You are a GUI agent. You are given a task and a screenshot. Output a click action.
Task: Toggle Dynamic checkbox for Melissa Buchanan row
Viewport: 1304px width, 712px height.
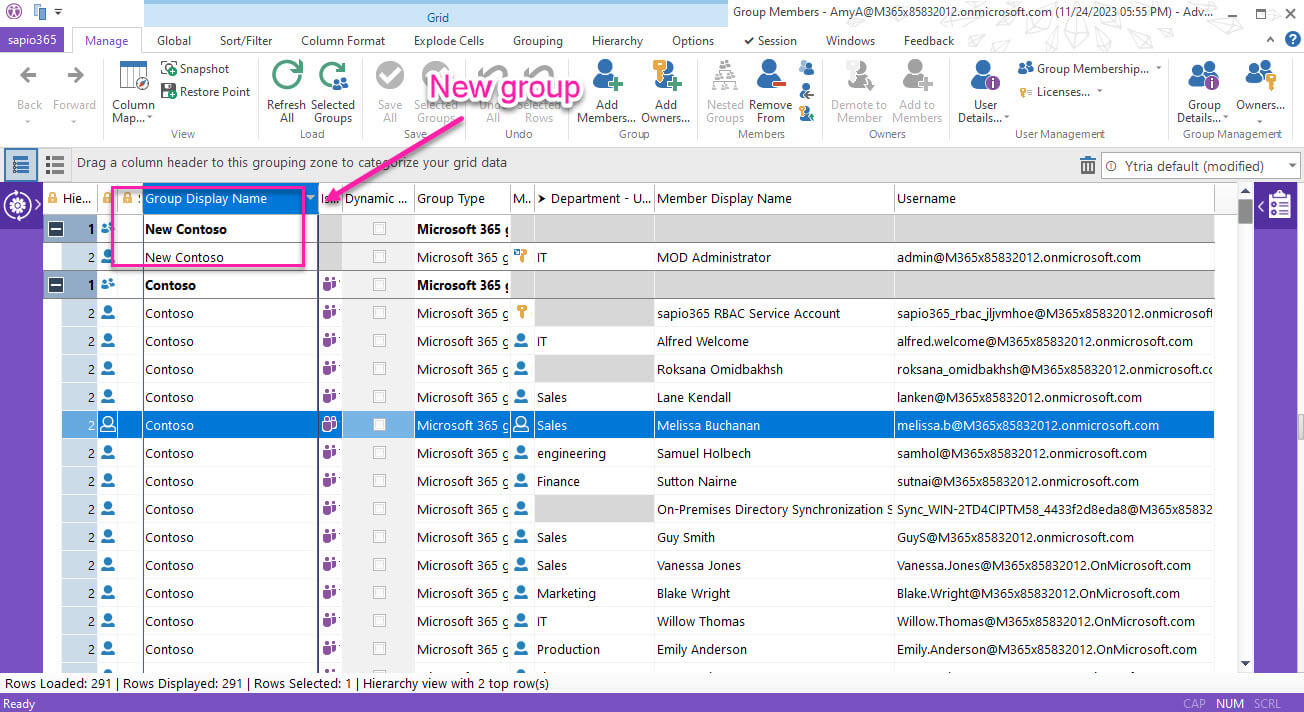(x=379, y=425)
